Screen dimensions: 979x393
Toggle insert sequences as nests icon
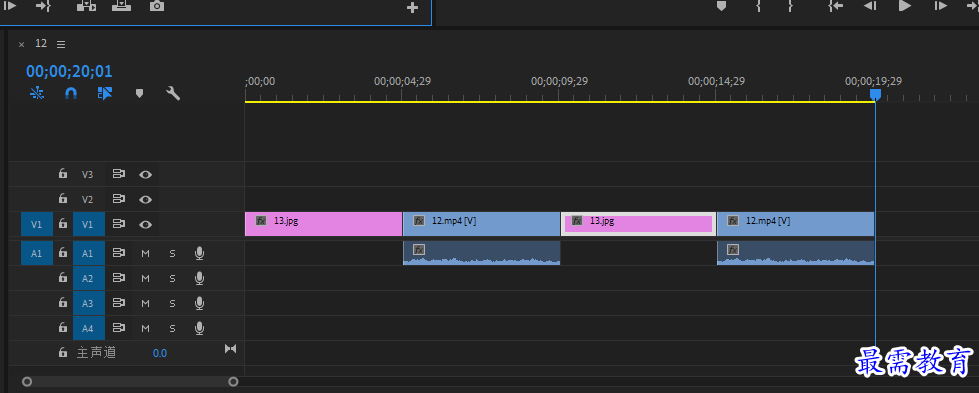37,94
